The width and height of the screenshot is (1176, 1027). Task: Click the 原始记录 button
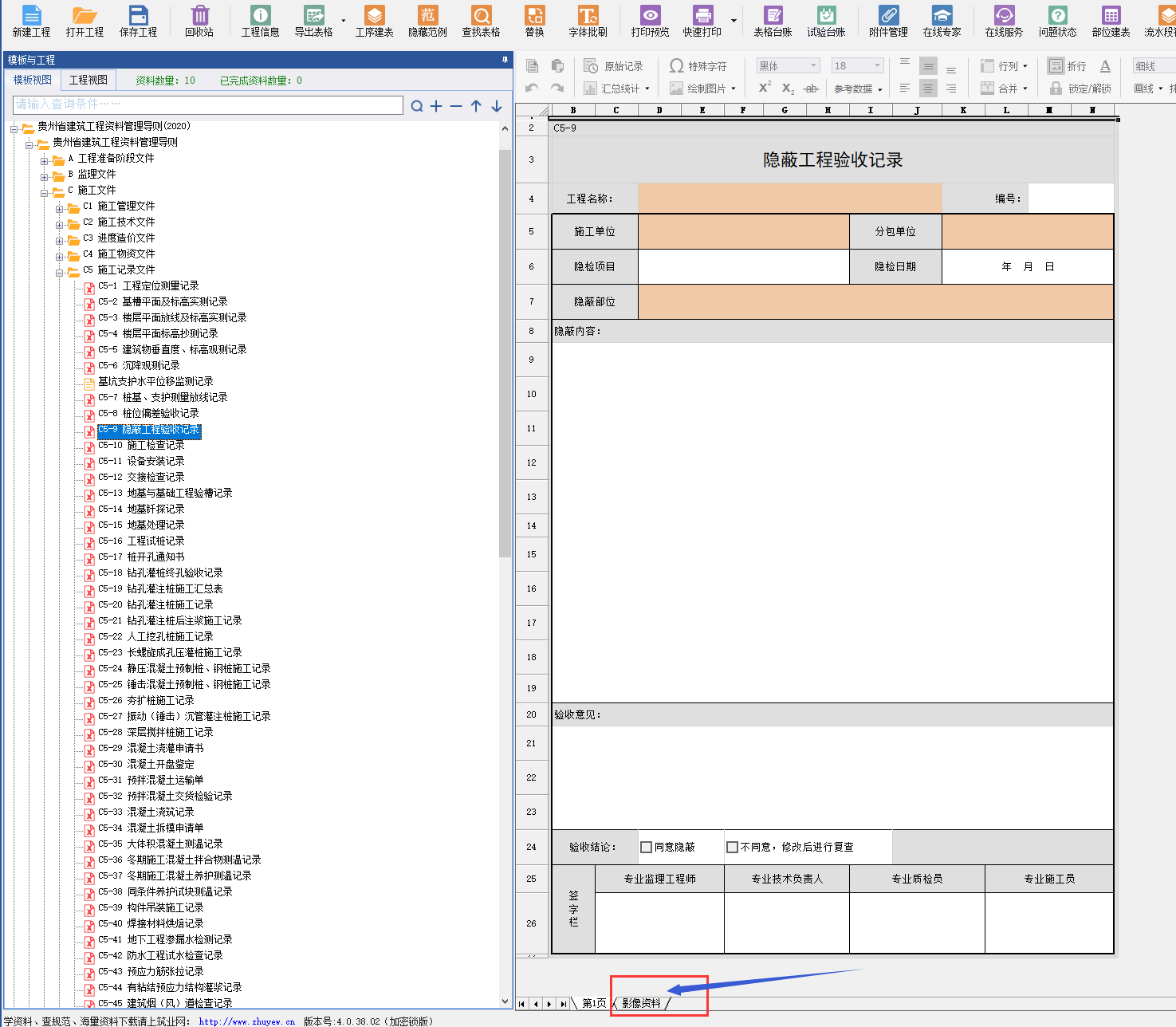pos(613,66)
